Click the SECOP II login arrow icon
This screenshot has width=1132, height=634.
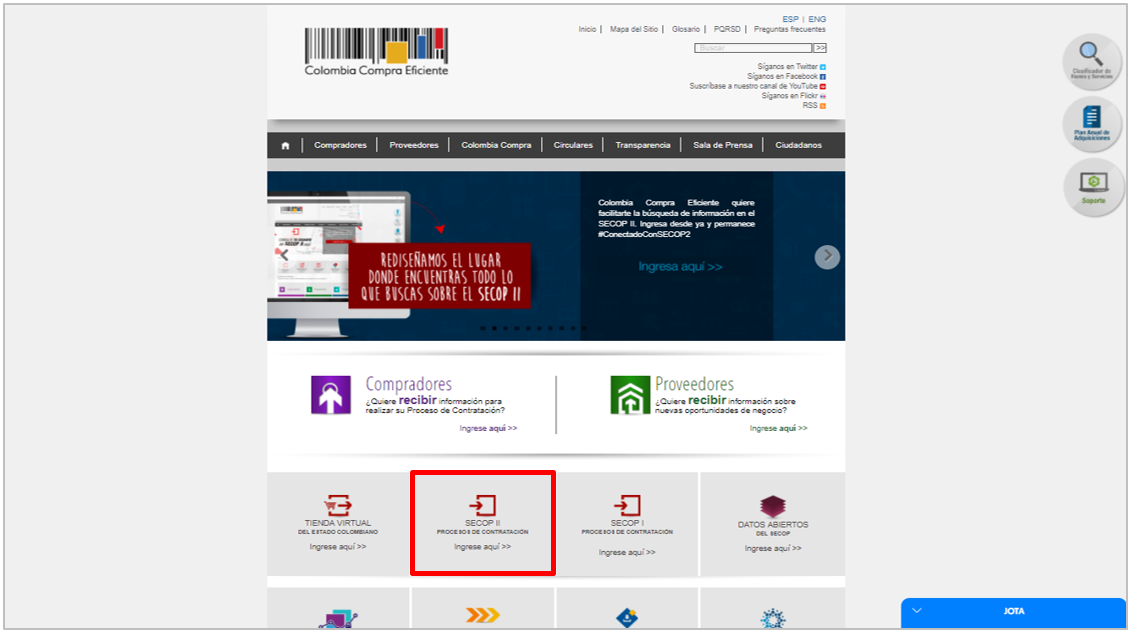(483, 505)
